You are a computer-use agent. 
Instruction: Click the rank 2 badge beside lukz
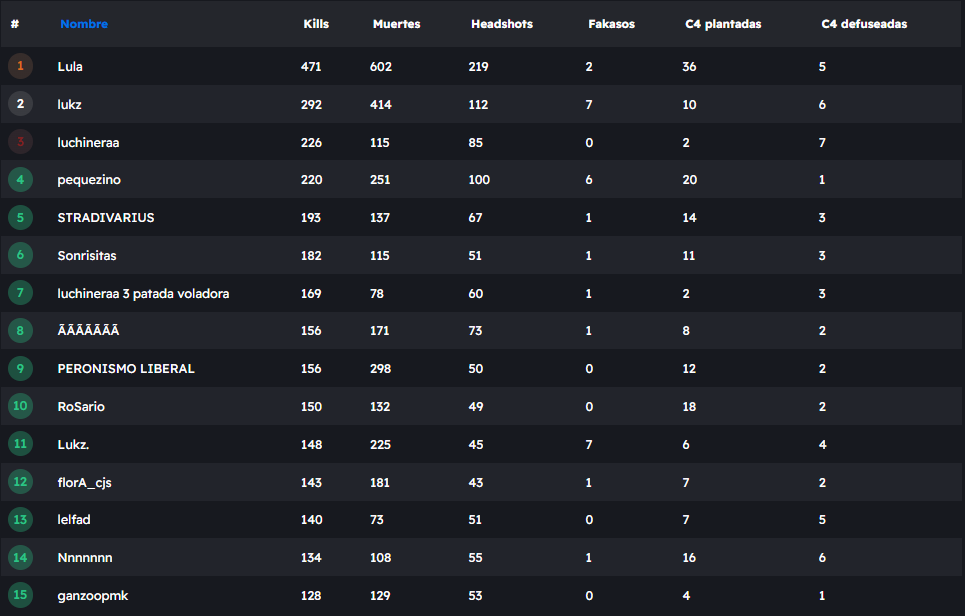click(x=20, y=104)
